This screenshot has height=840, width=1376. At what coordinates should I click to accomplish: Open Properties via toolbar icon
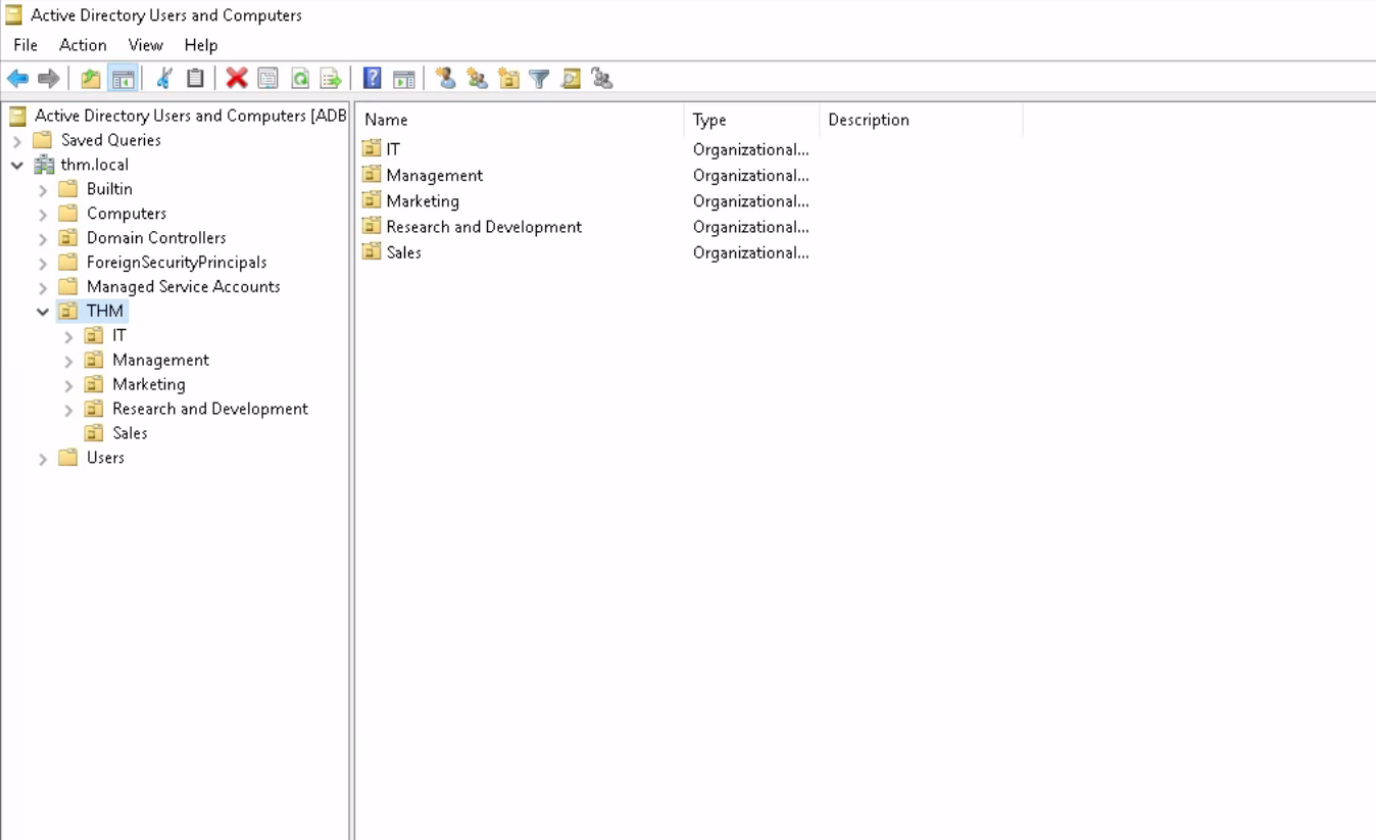268,78
